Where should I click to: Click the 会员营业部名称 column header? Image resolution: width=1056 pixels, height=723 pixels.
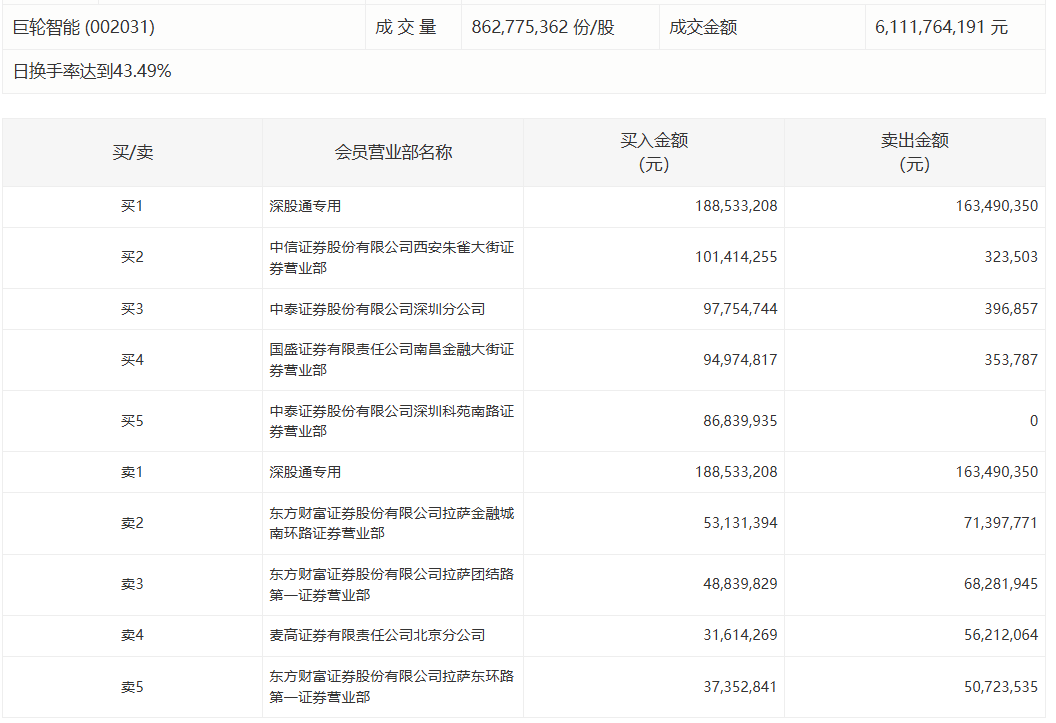point(393,152)
